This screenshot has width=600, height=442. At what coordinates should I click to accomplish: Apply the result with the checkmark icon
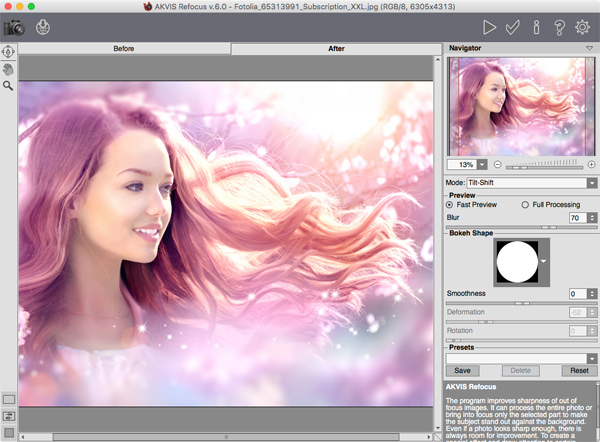514,27
